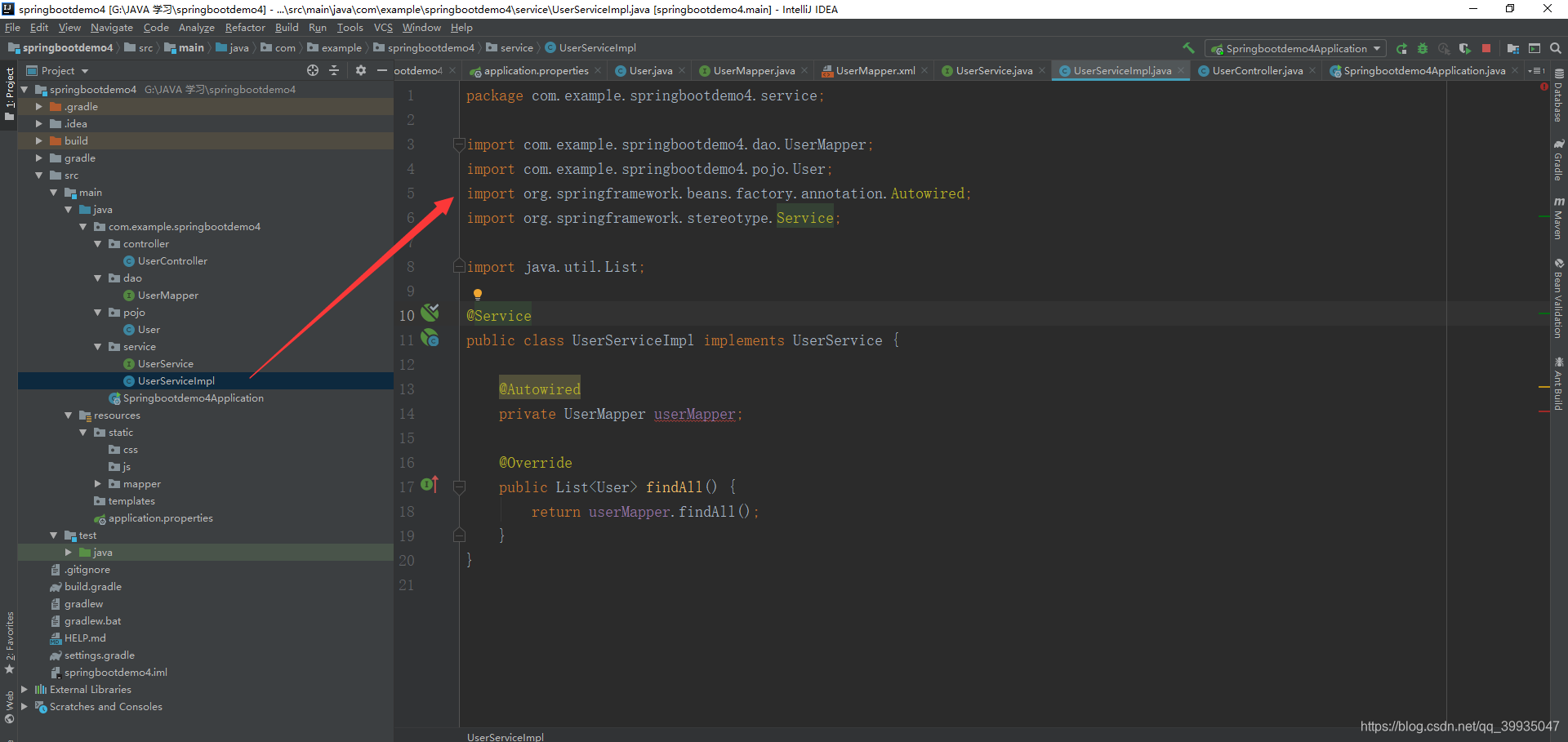Viewport: 1568px width, 742px height.
Task: Click the 'main' breadcrumb in navigation bar
Action: [x=191, y=48]
